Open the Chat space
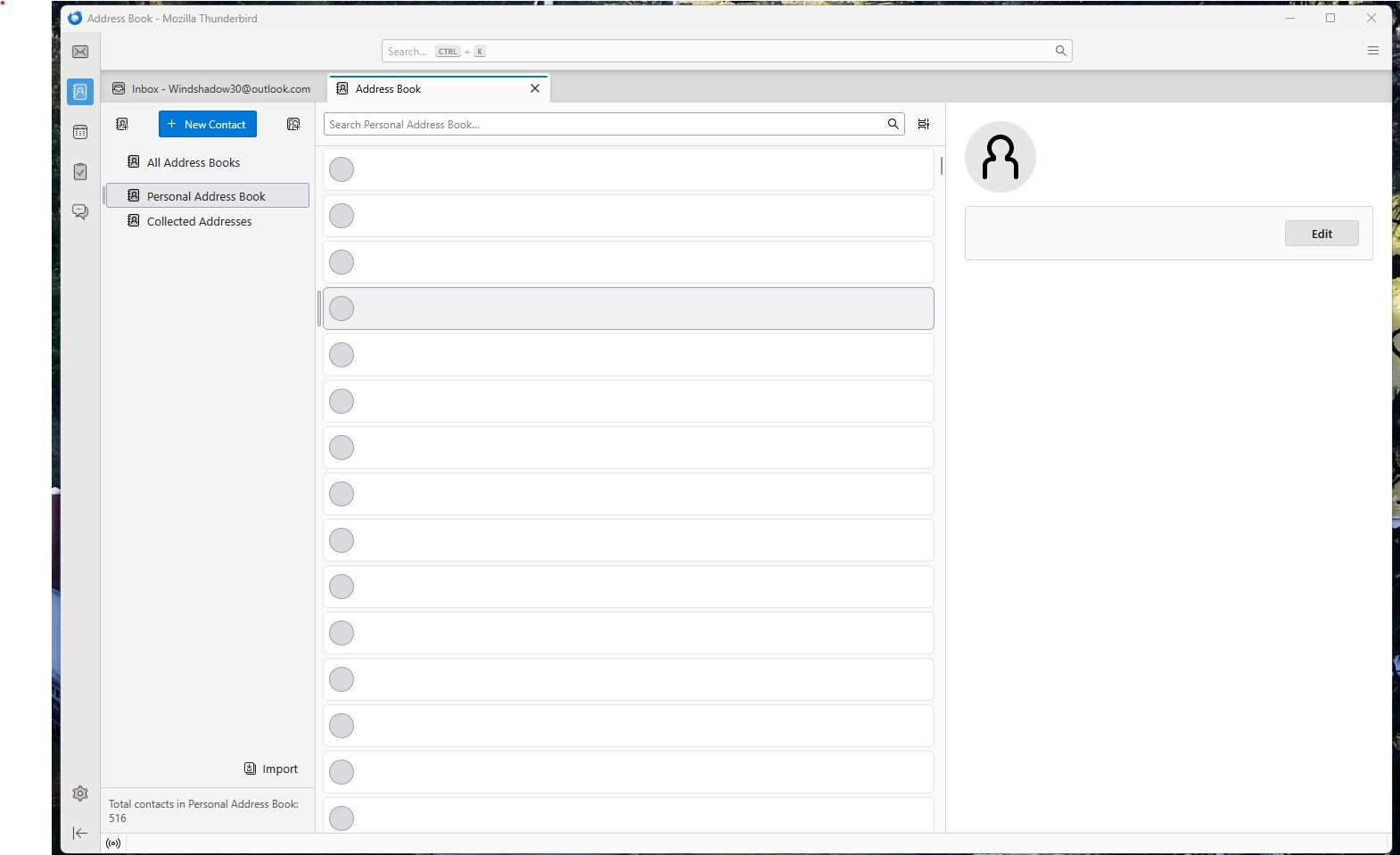Viewport: 1400px width, 855px height. click(80, 211)
